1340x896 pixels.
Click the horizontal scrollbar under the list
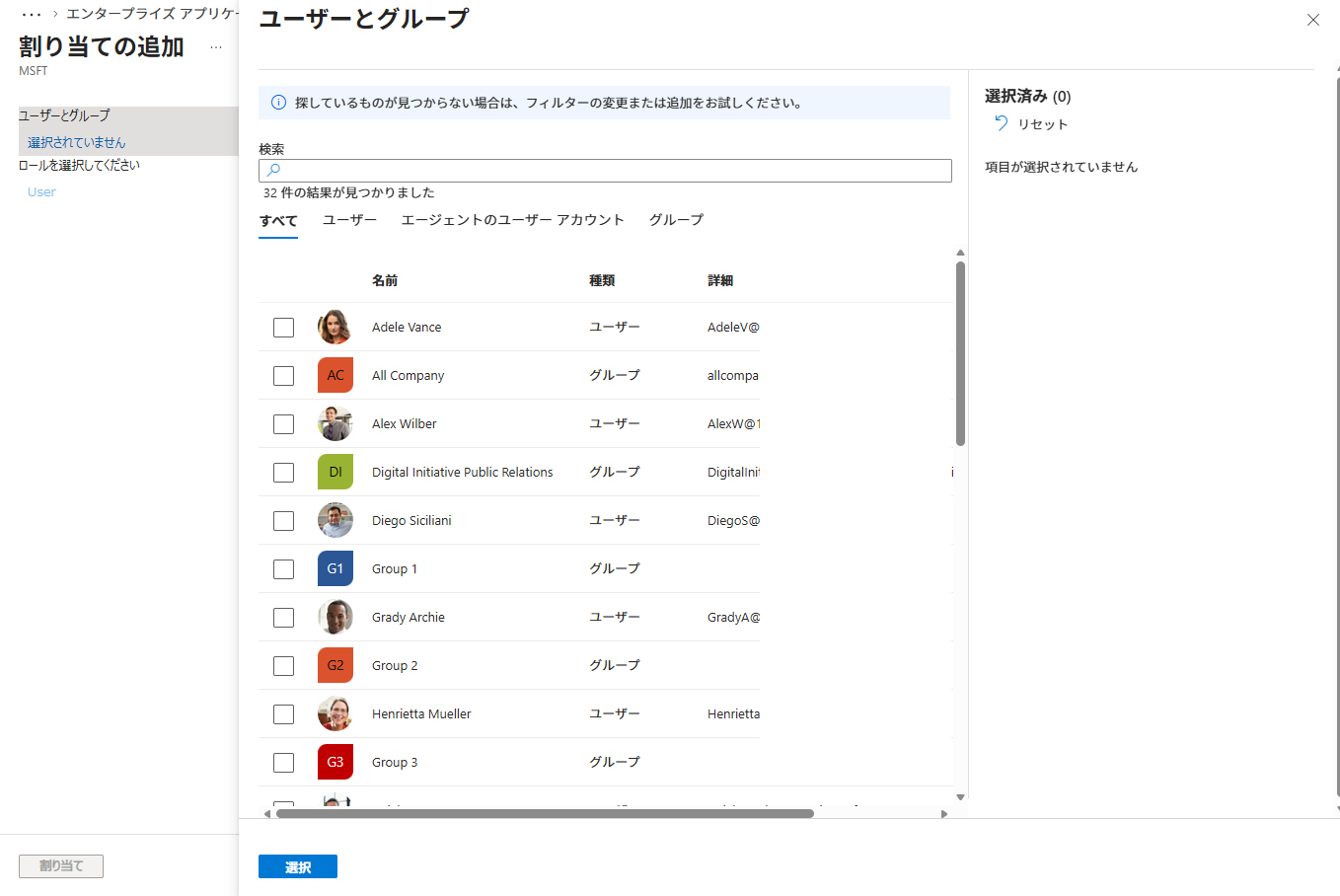[x=545, y=814]
